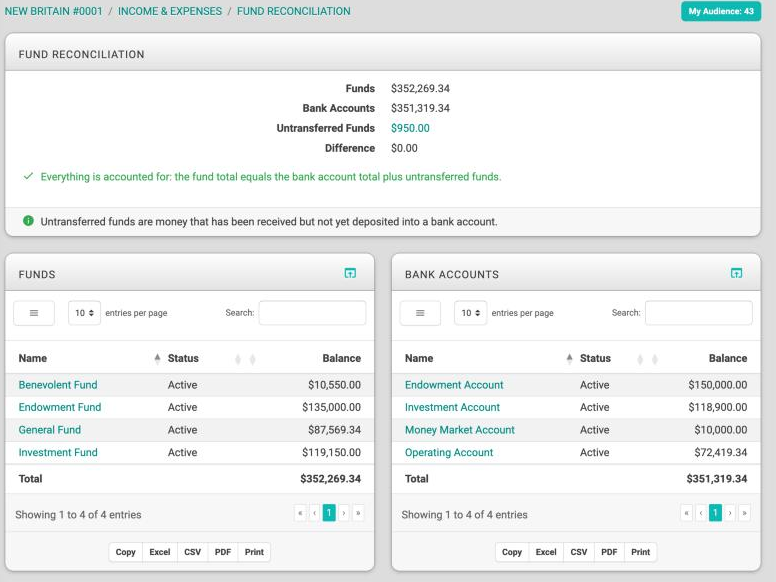Click the green info icon beside untransferred note
The image size is (776, 582).
pyautogui.click(x=28, y=221)
